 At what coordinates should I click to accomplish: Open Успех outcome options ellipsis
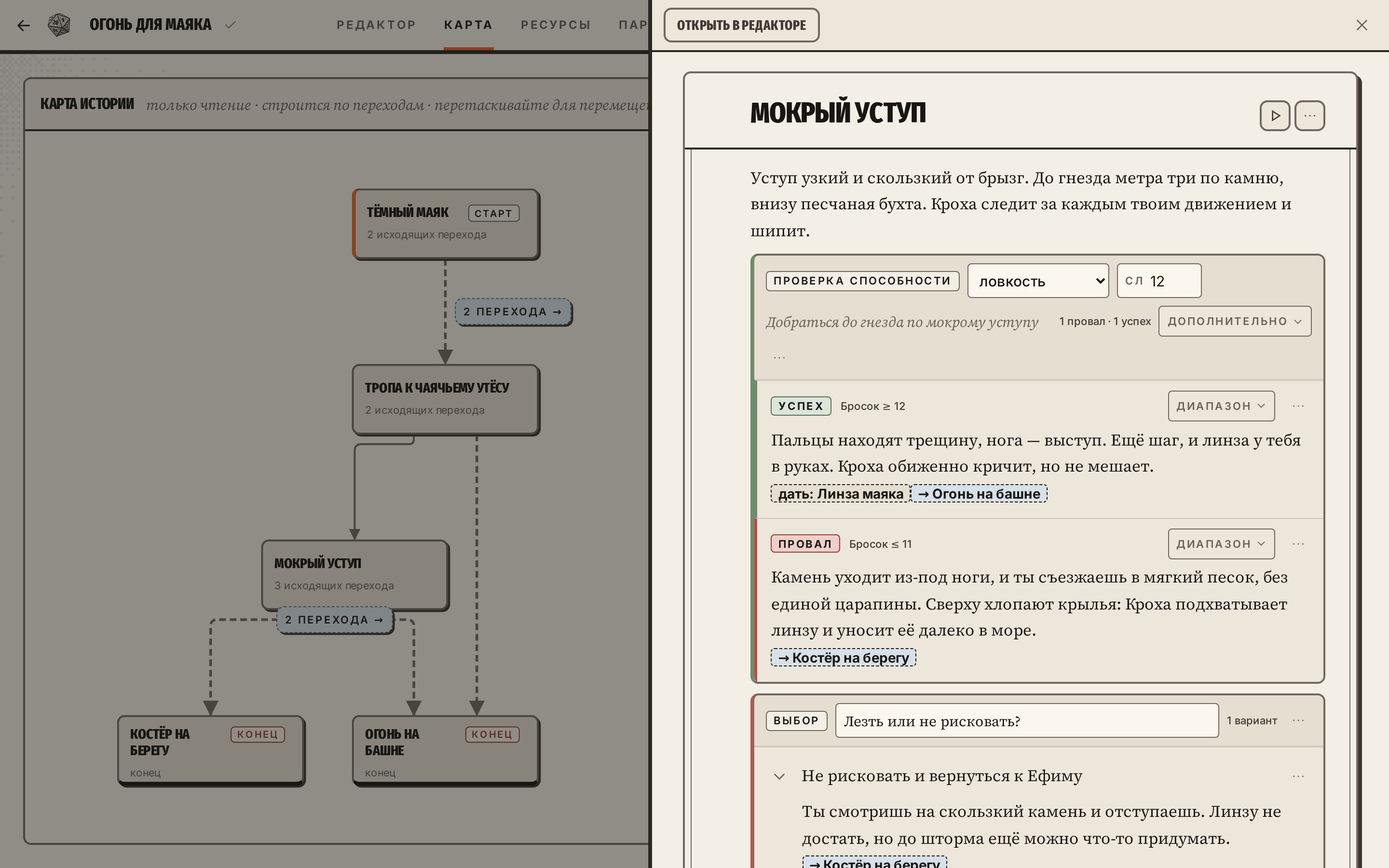pyautogui.click(x=1298, y=407)
